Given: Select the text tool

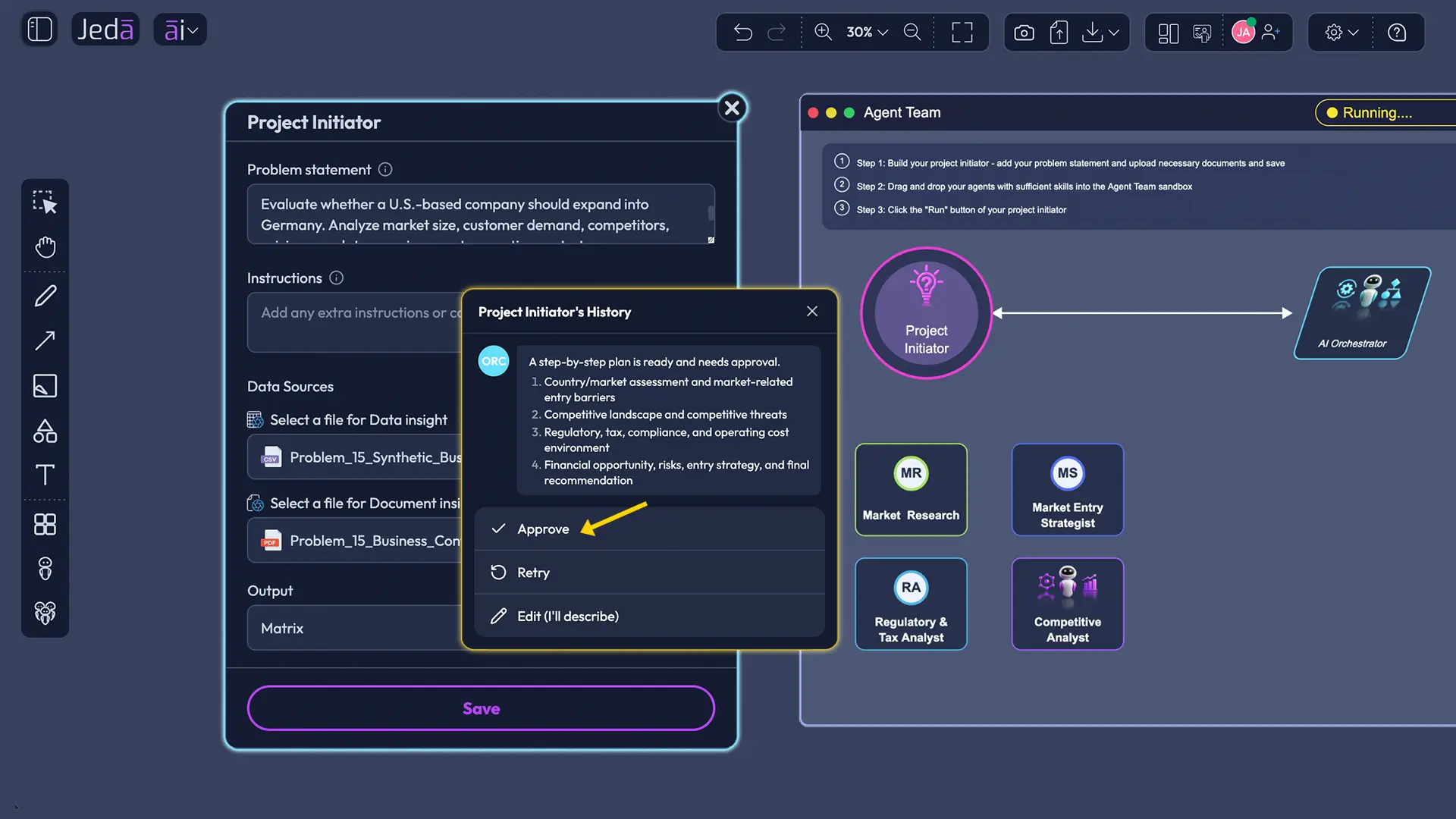Looking at the screenshot, I should tap(45, 475).
